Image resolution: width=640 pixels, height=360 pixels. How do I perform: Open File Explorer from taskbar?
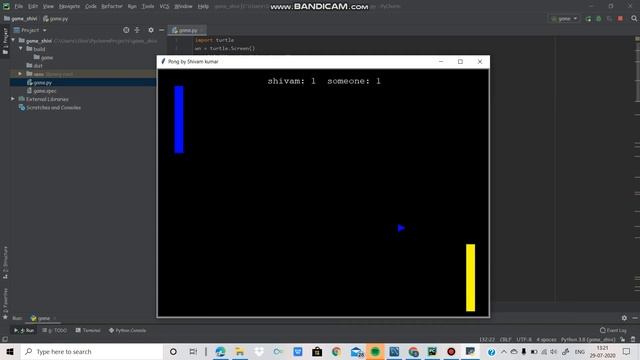pyautogui.click(x=240, y=351)
